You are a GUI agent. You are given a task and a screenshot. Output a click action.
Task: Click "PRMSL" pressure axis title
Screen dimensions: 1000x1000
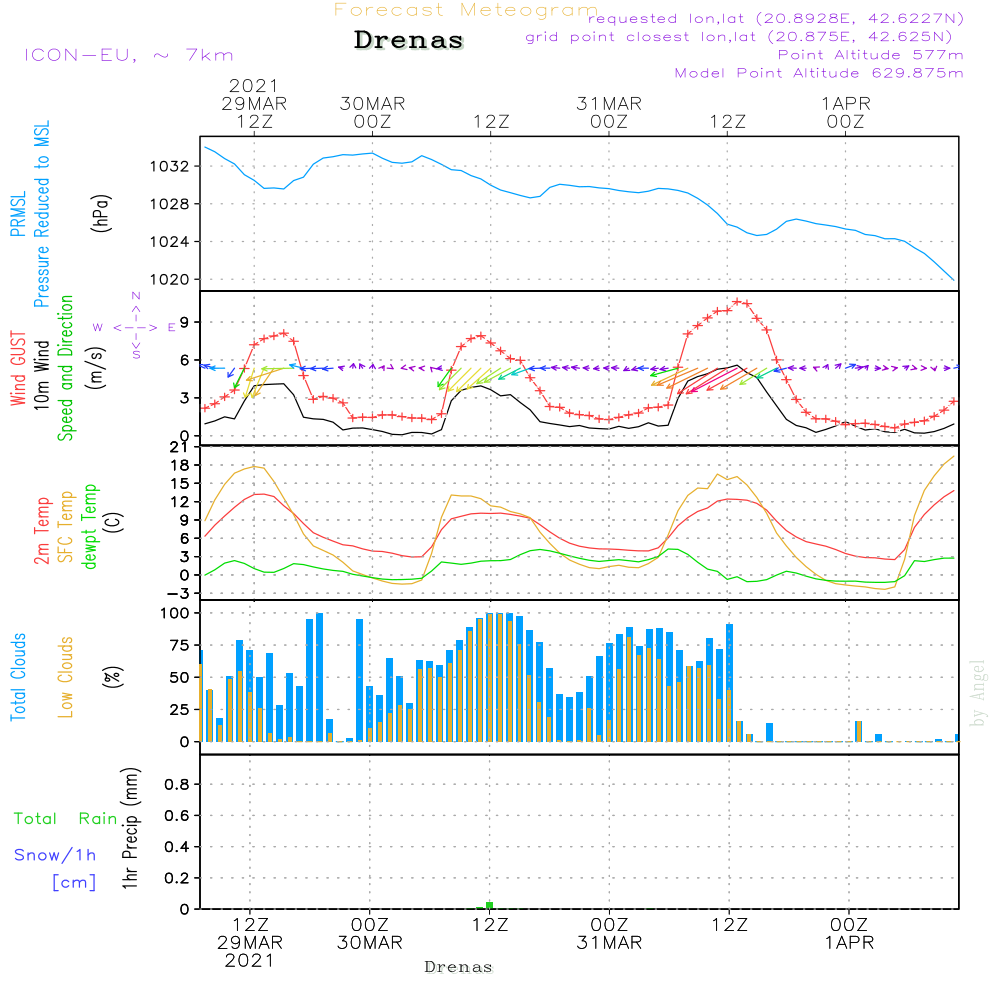click(x=18, y=213)
